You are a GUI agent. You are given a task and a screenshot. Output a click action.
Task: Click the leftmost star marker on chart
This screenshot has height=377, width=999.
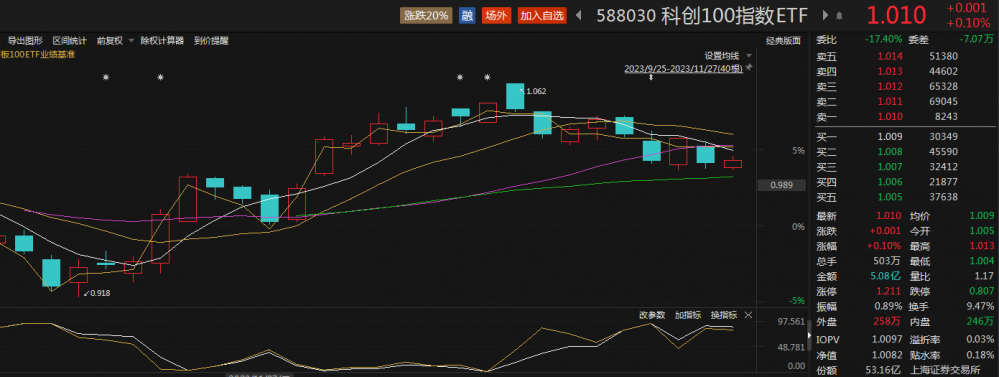tap(106, 77)
